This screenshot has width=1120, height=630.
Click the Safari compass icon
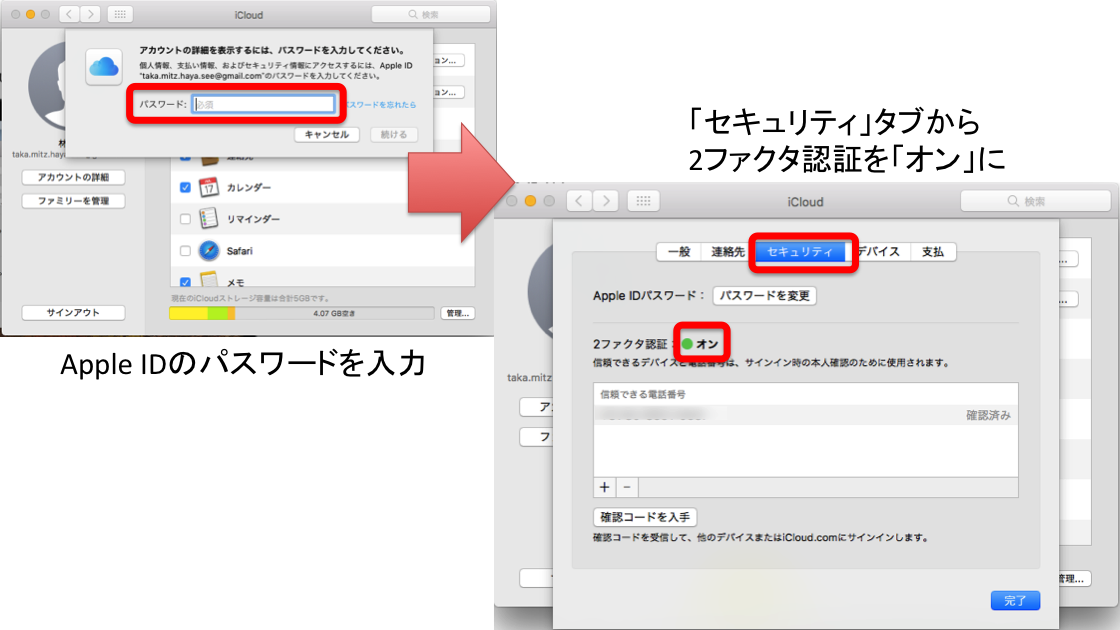pyautogui.click(x=209, y=251)
